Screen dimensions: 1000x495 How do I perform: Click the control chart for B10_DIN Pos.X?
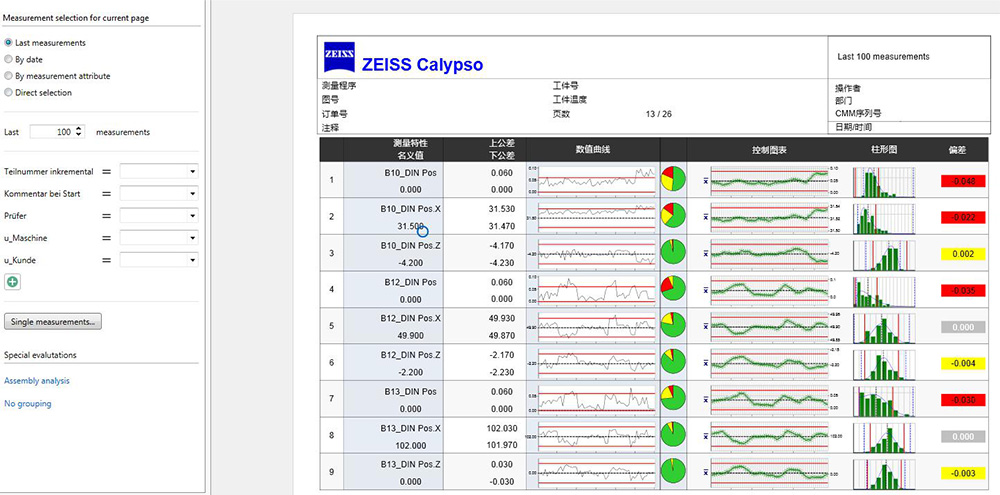(x=771, y=217)
